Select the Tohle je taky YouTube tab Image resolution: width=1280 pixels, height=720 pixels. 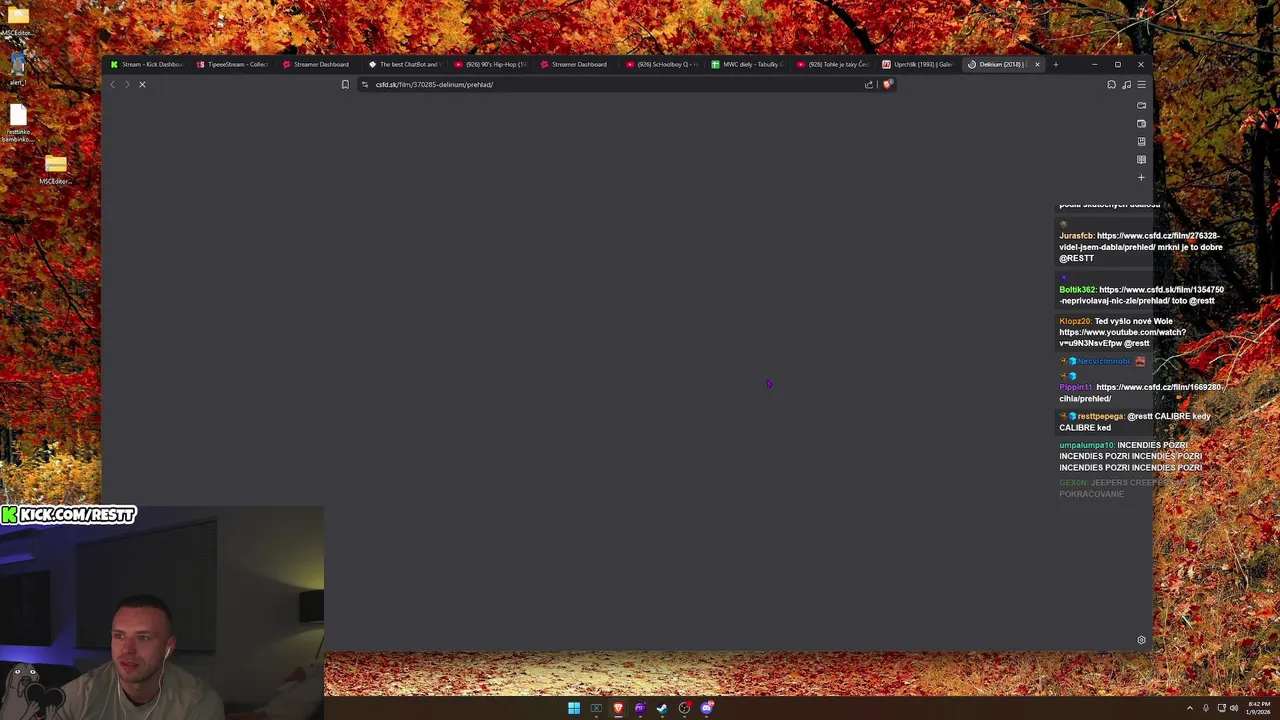tap(833, 64)
